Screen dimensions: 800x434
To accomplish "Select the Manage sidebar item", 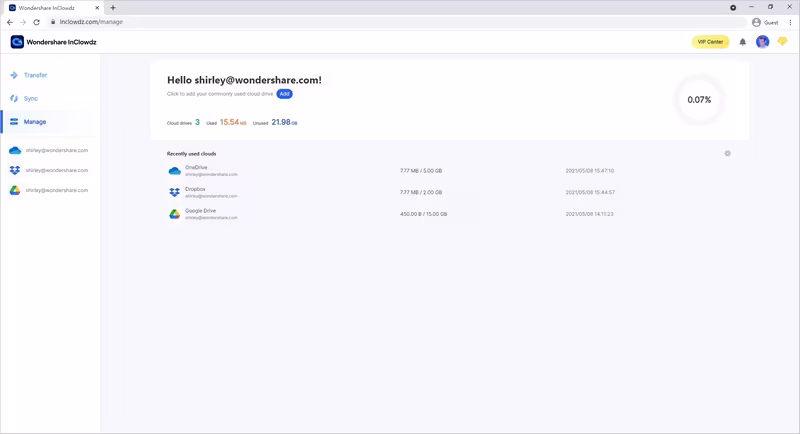I will pyautogui.click(x=34, y=122).
